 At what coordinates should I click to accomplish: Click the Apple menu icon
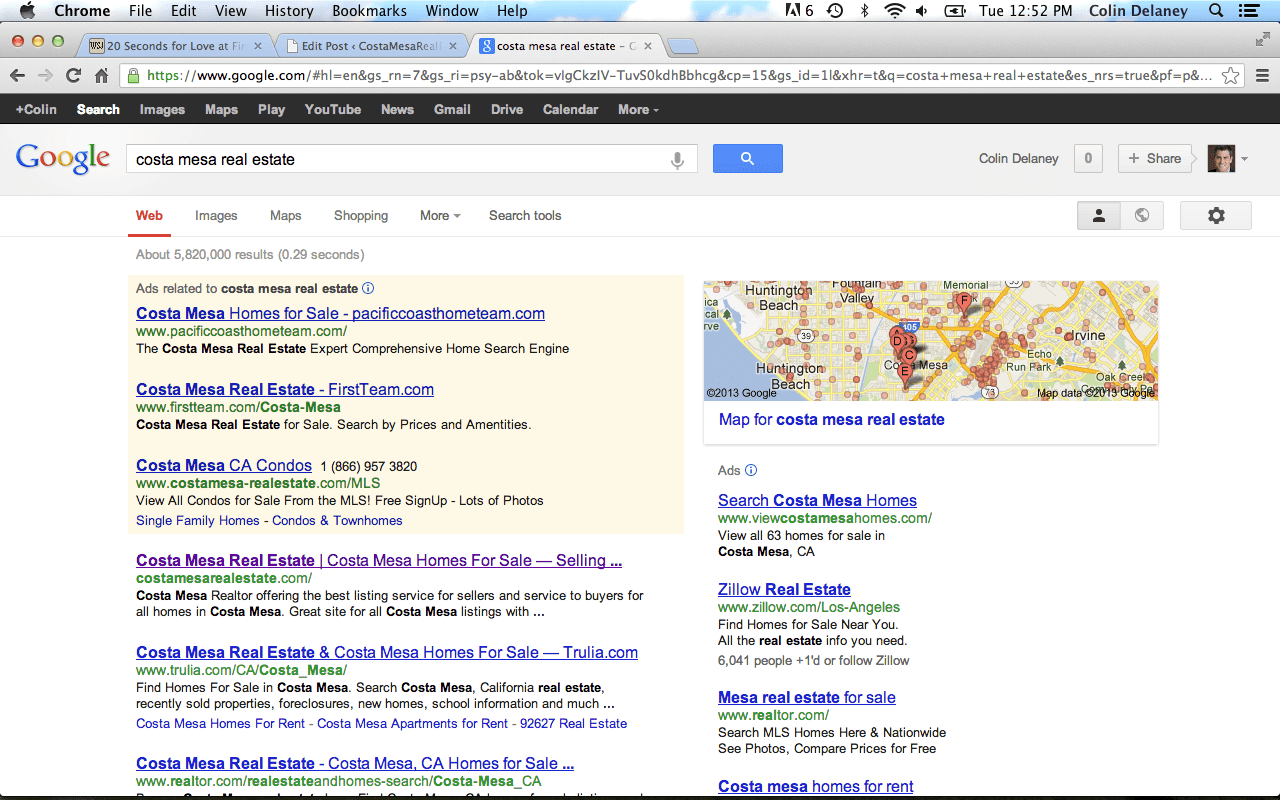[x=27, y=11]
